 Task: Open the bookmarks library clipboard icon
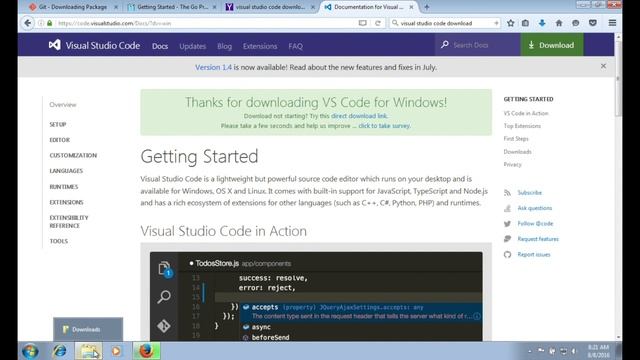coord(525,23)
